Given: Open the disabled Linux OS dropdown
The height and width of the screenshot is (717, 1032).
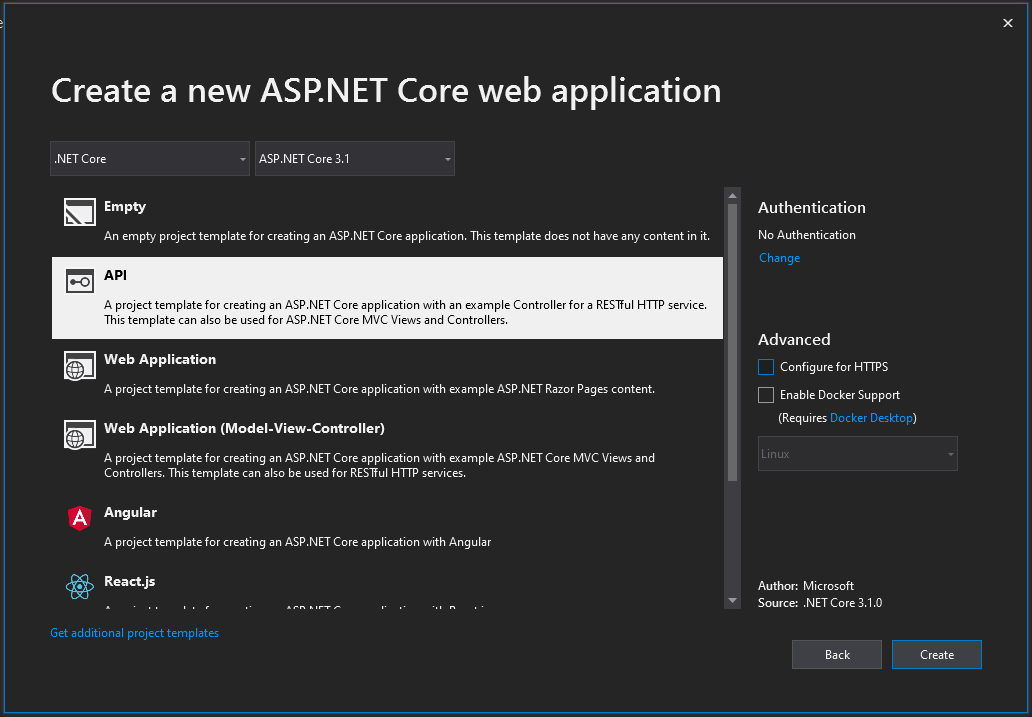Looking at the screenshot, I should (858, 454).
